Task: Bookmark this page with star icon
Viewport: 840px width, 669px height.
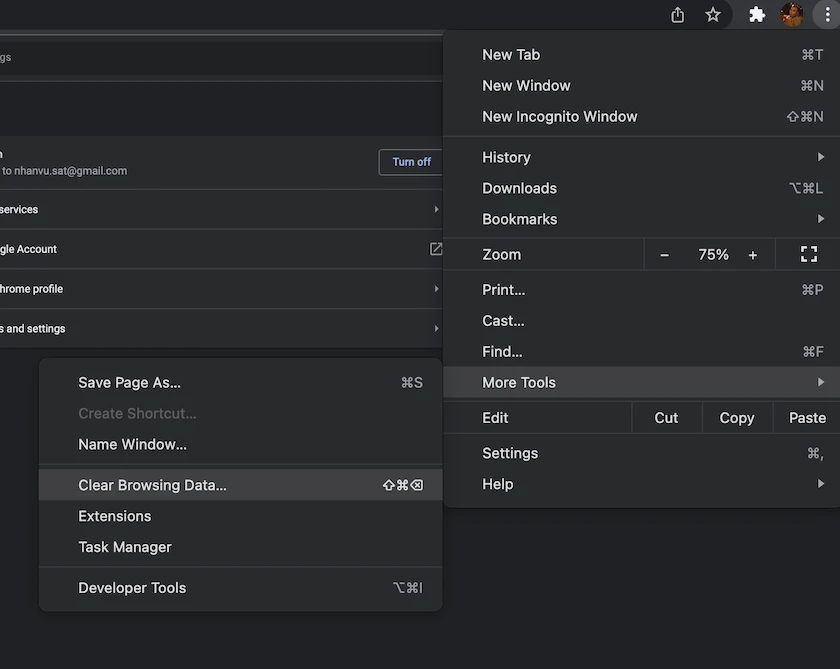Action: pos(712,14)
